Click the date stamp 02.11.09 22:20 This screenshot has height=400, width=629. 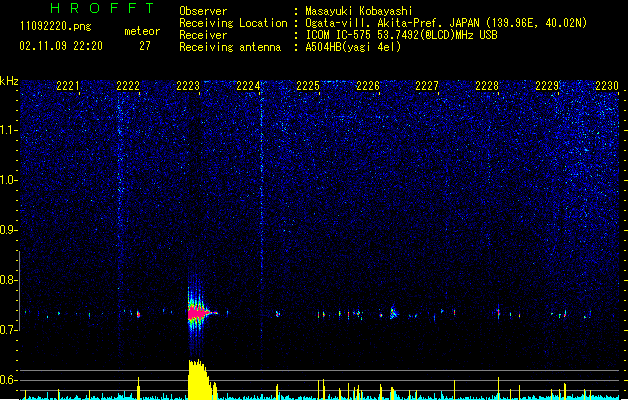(61, 46)
